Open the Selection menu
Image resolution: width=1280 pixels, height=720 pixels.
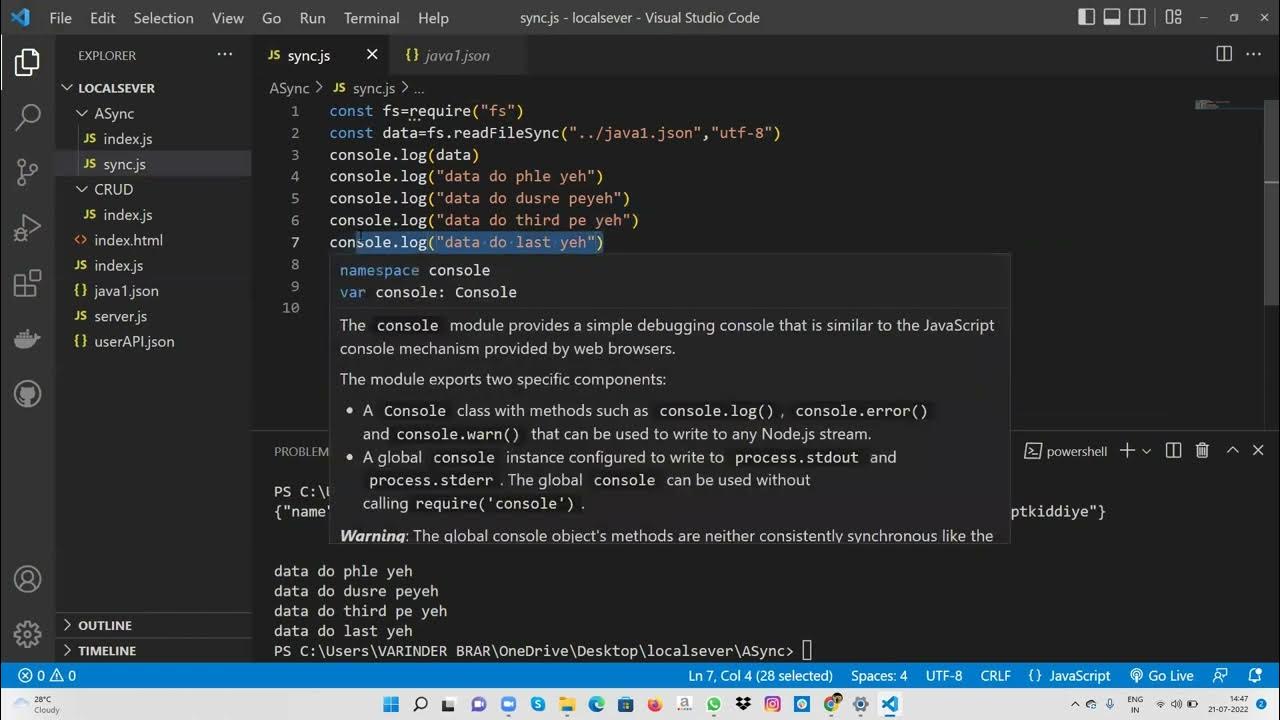pos(163,18)
